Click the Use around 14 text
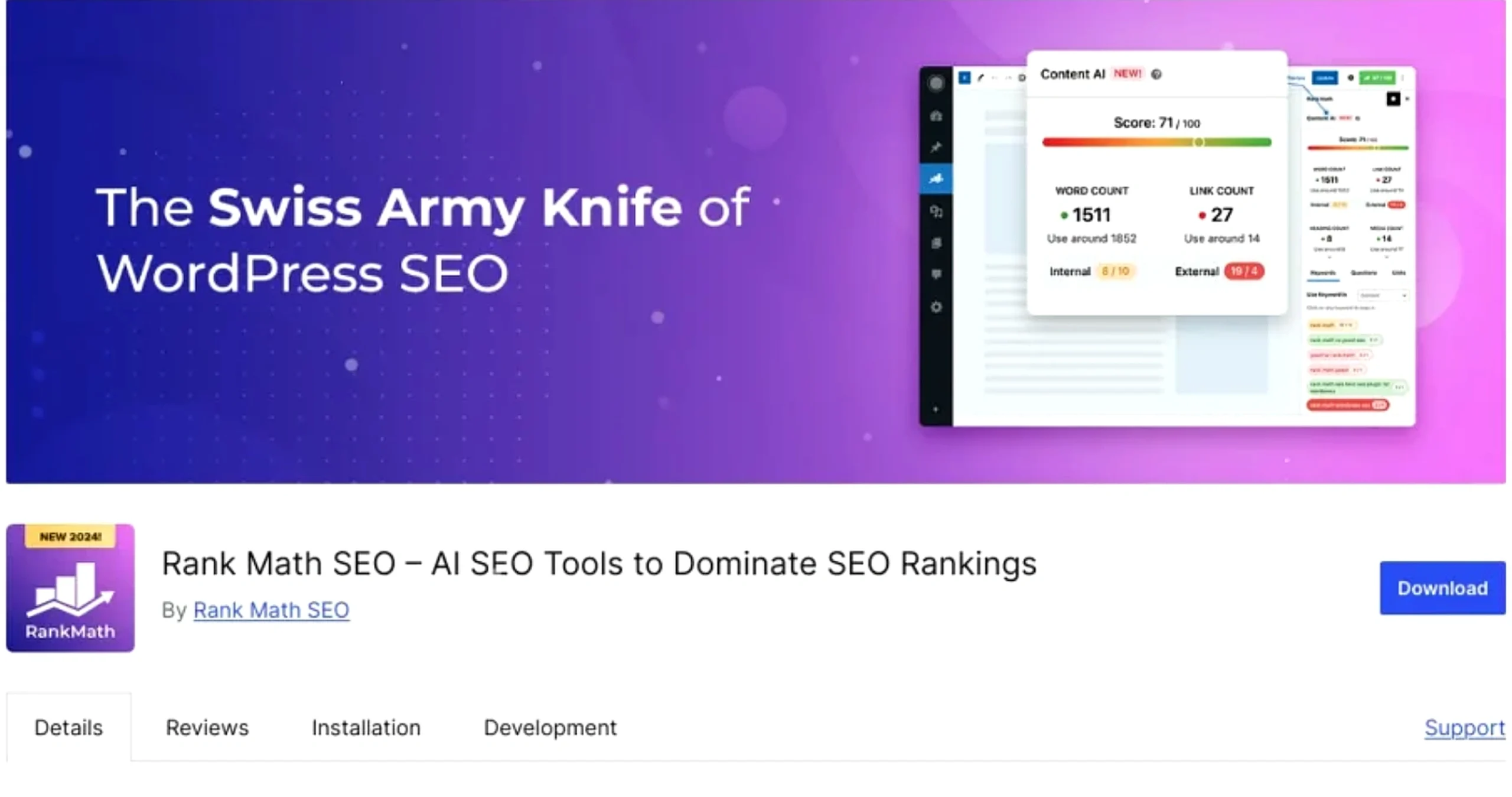Screen dimensions: 1512x797 (1221, 239)
